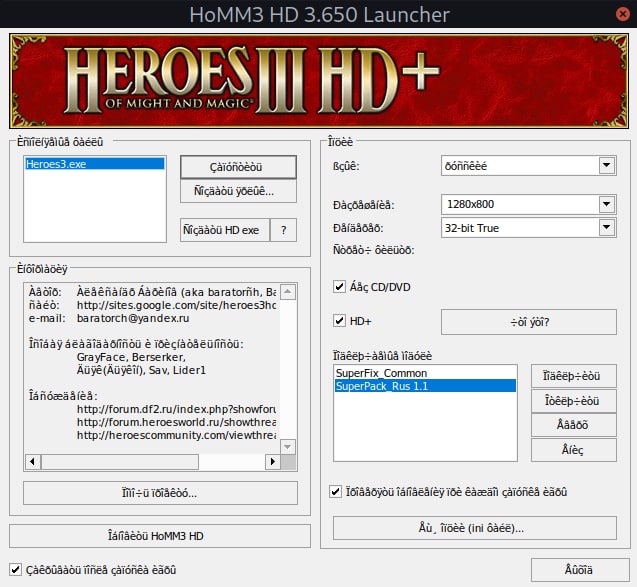This screenshot has width=637, height=587.
Task: Click the bottom-right exit button
Action: (x=580, y=570)
